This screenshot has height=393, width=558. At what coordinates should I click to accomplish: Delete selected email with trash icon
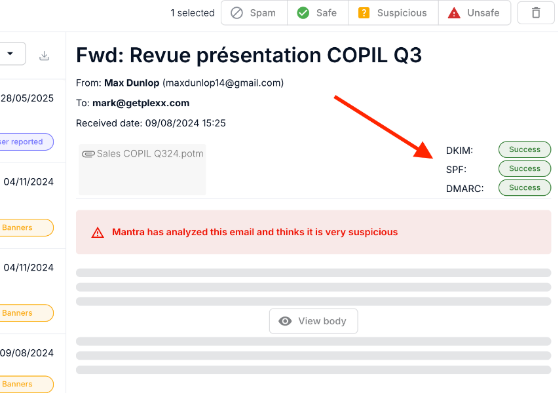(536, 13)
